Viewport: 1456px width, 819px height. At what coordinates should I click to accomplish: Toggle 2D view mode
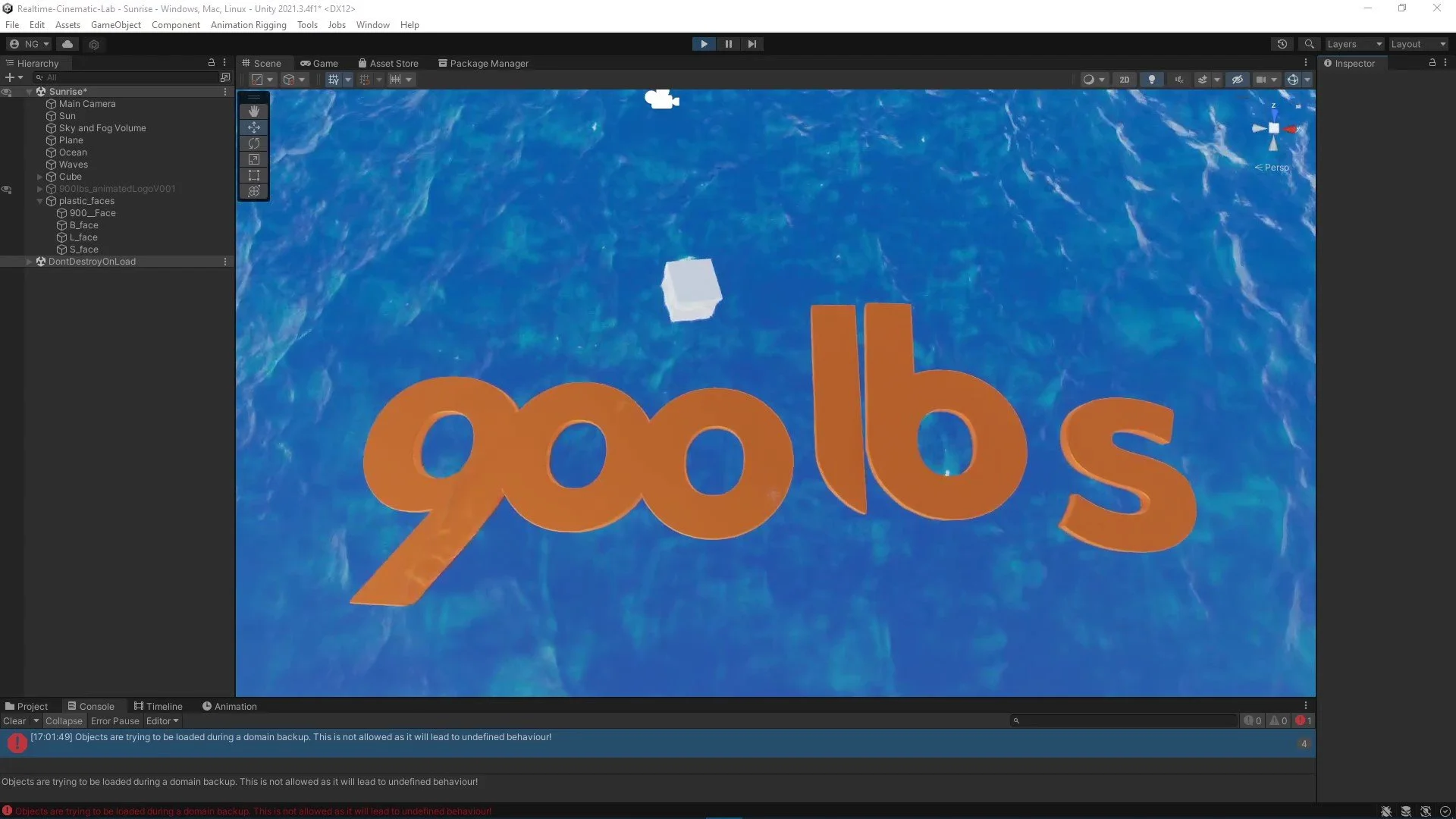click(1124, 80)
